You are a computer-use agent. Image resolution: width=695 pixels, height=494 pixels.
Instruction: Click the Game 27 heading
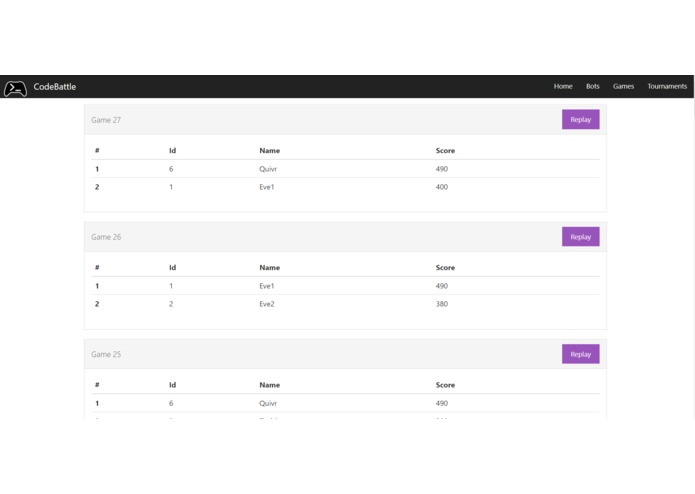click(106, 120)
